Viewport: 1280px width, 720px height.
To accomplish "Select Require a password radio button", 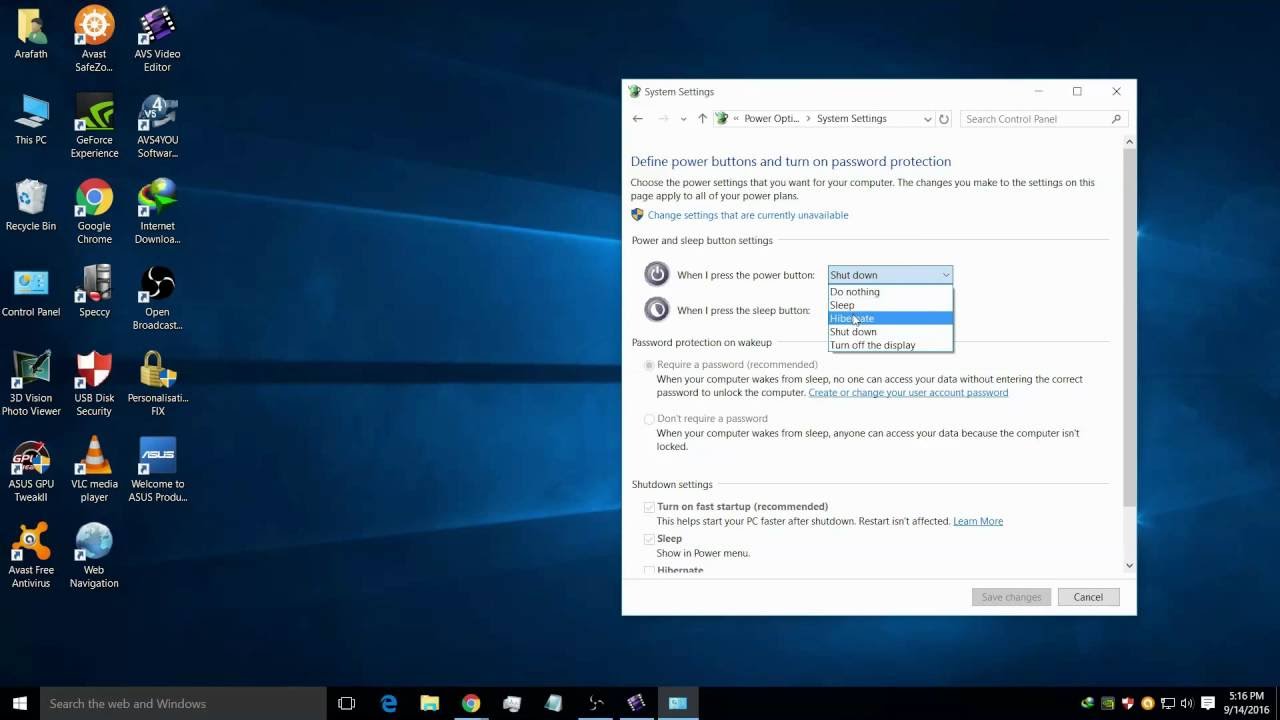I will [649, 365].
